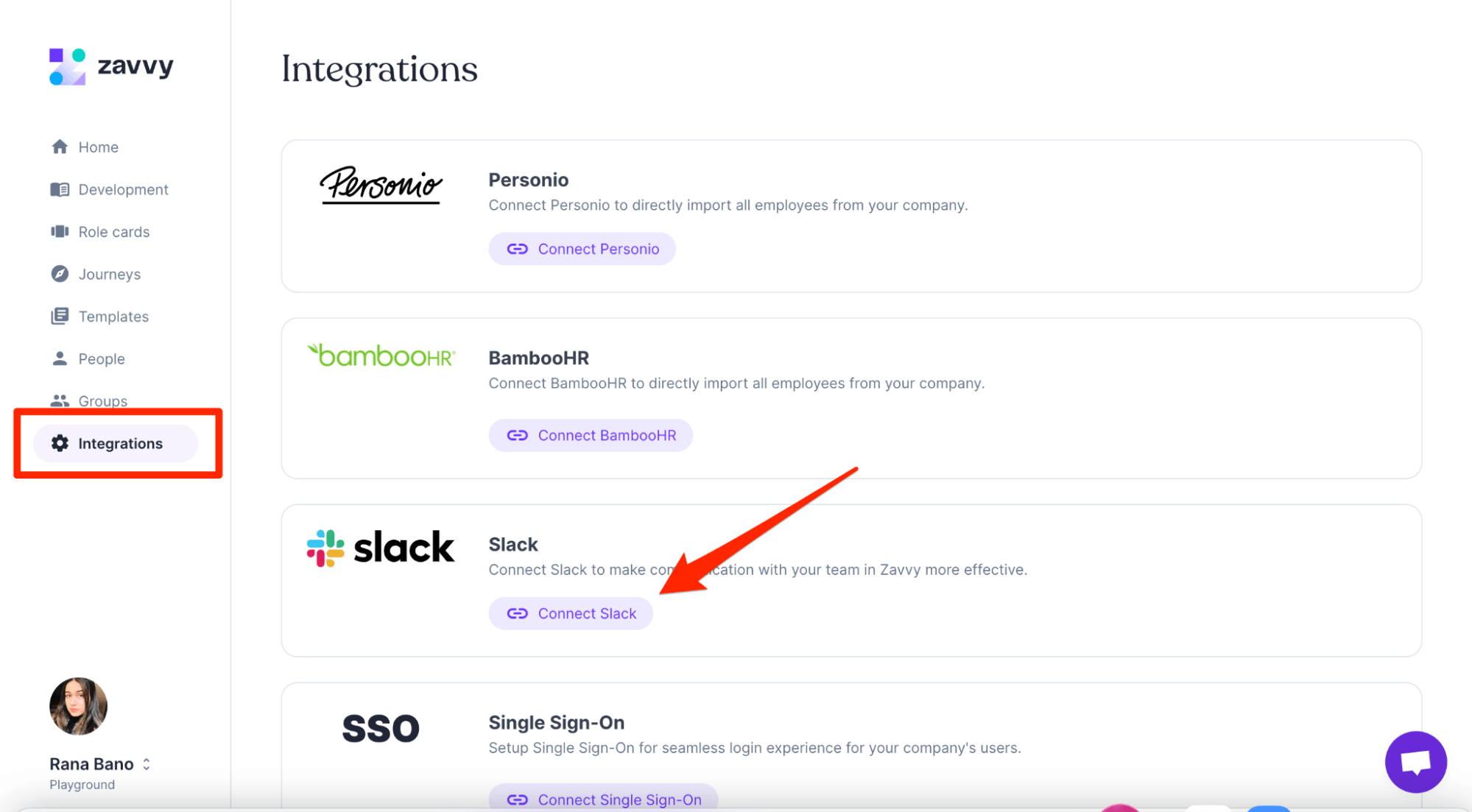The image size is (1472, 812).
Task: Click the People person icon
Action: [60, 359]
